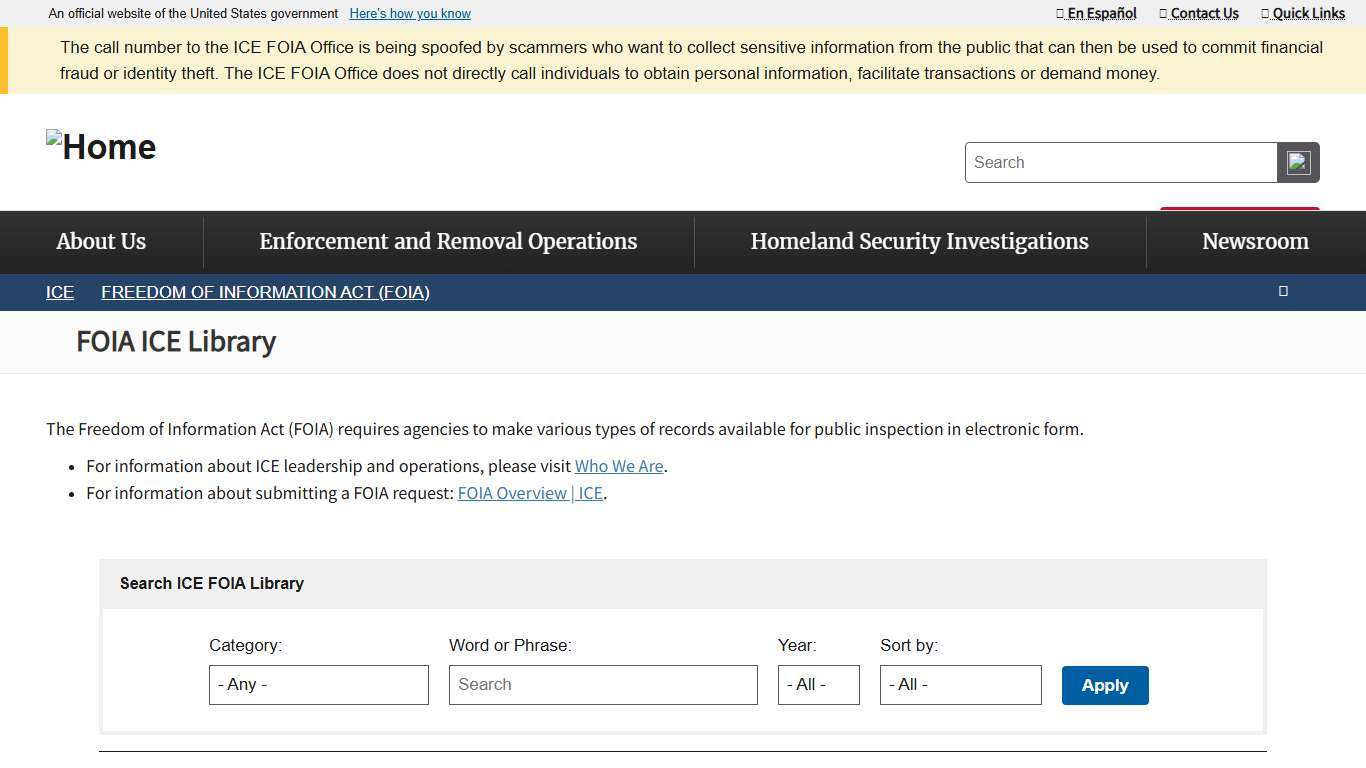This screenshot has width=1366, height=768.
Task: Click the Apply button
Action: [1104, 685]
